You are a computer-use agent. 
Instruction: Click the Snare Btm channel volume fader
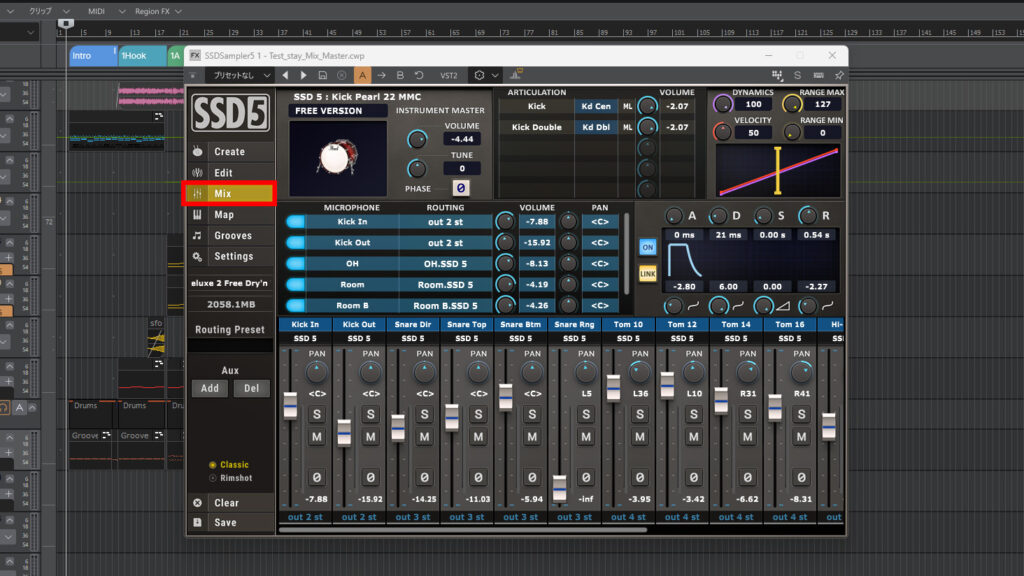point(505,395)
